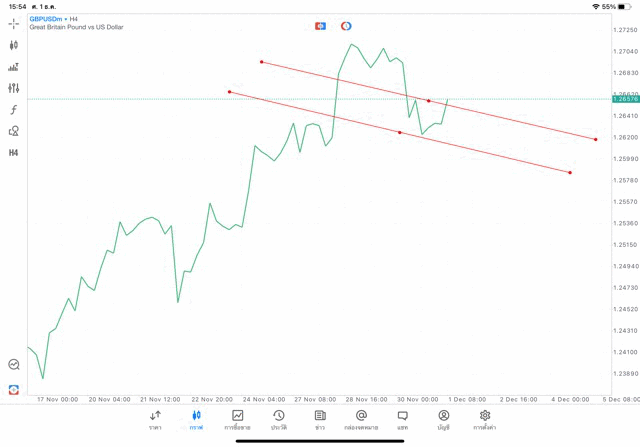Expand the H4 timeframe selector
640x447 pixels.
pos(14,153)
